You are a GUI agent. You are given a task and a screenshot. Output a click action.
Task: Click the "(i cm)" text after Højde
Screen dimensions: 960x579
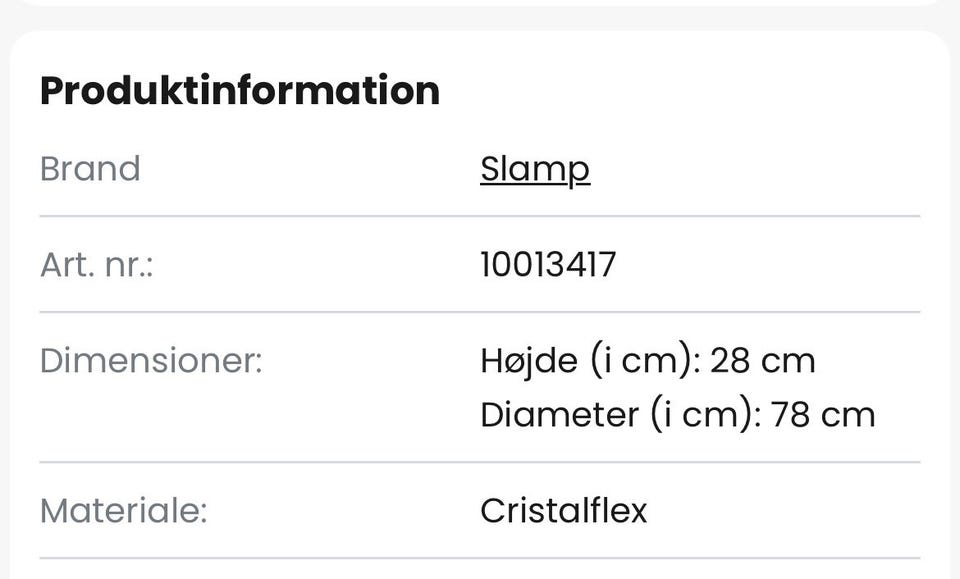(643, 361)
